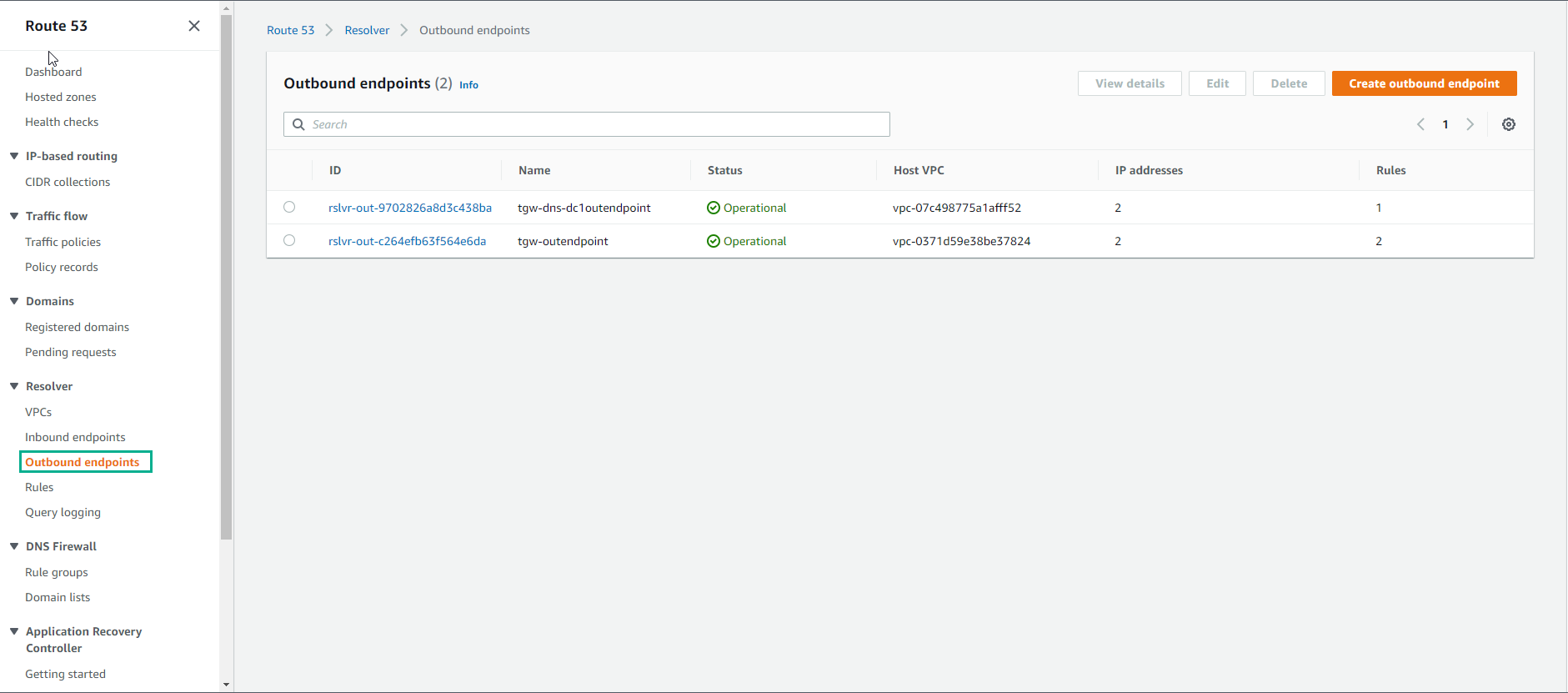Click page number 1 in pagination
1568x693 pixels.
coord(1445,124)
